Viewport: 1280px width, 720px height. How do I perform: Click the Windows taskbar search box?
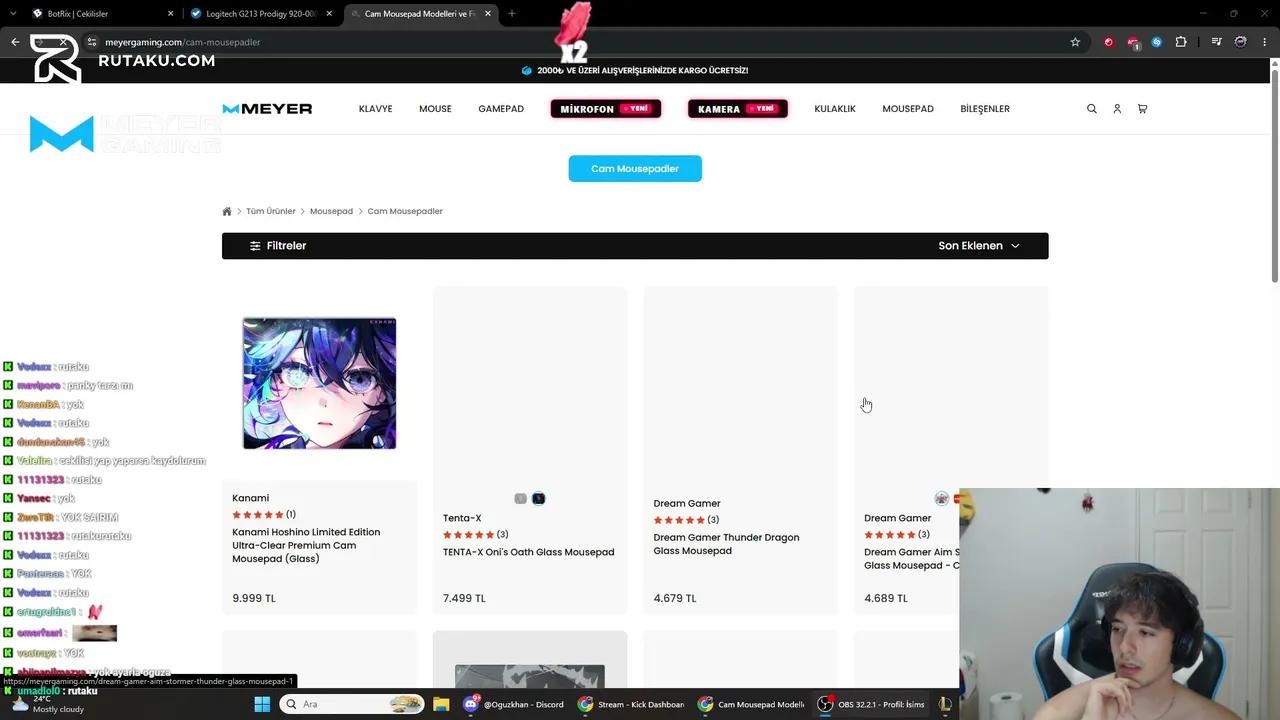(x=351, y=704)
